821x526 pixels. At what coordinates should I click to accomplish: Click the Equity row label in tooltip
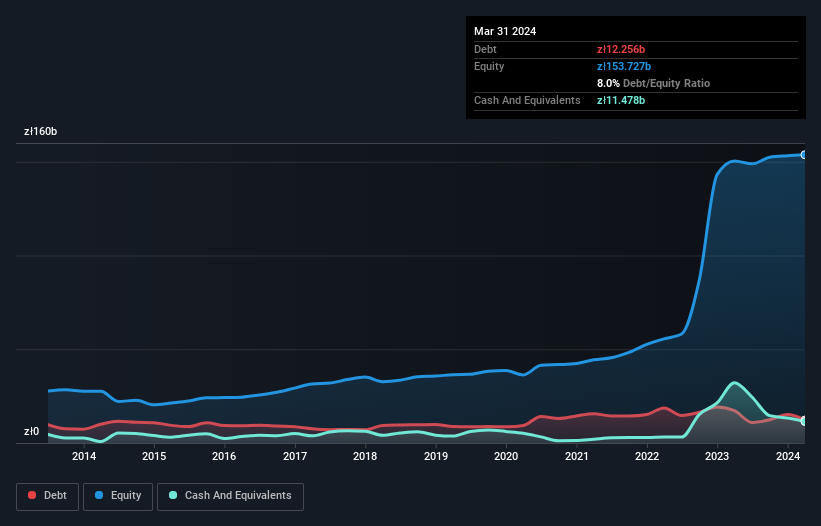click(x=489, y=66)
